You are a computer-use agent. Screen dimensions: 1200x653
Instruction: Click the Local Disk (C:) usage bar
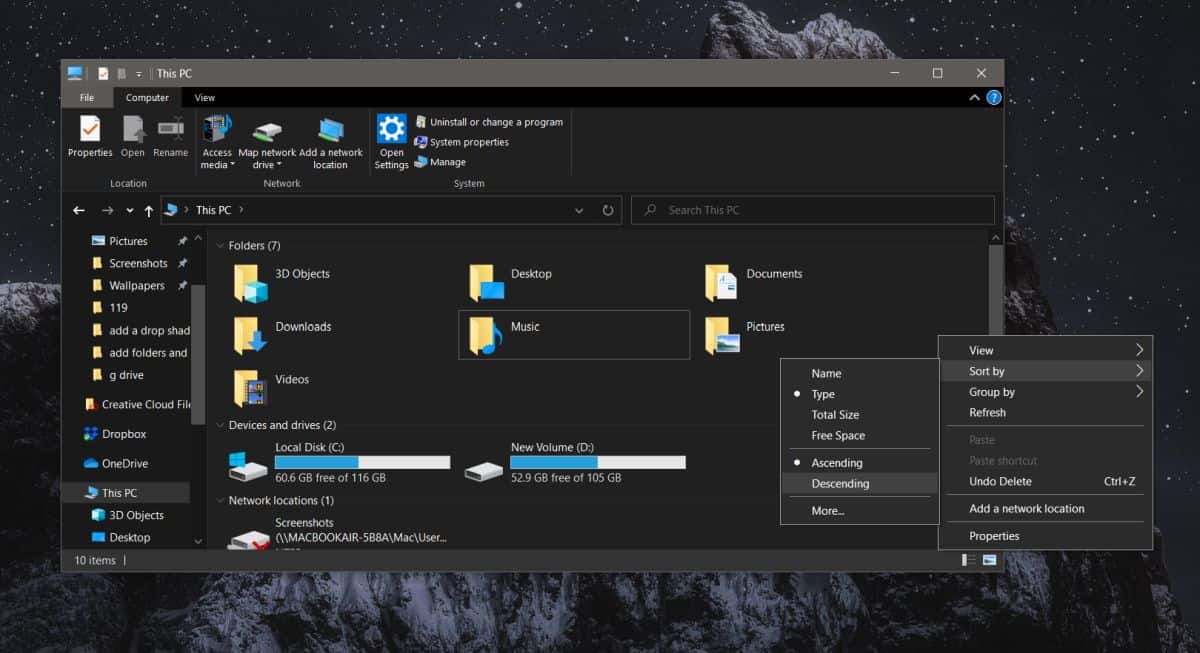(362, 463)
